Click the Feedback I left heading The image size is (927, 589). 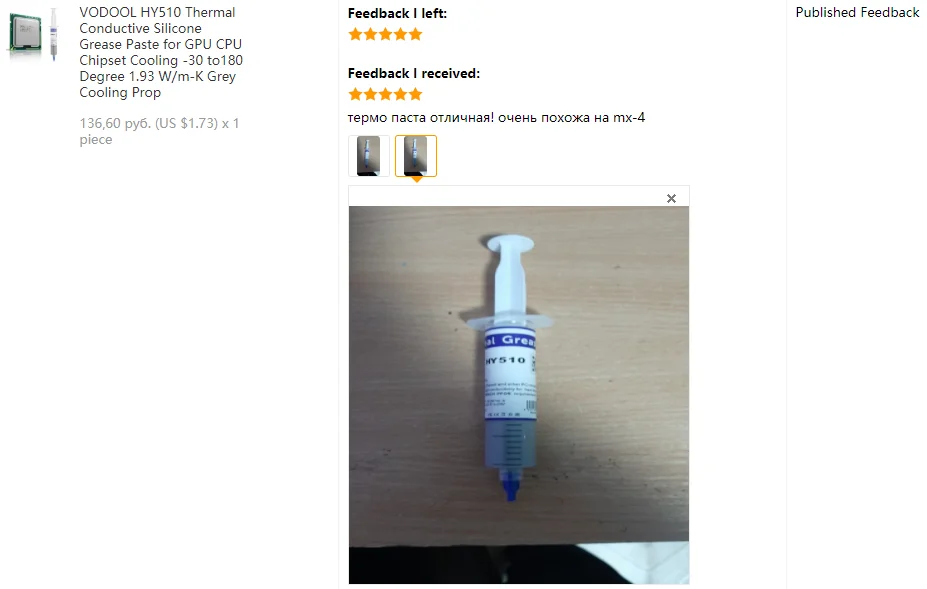coord(397,13)
